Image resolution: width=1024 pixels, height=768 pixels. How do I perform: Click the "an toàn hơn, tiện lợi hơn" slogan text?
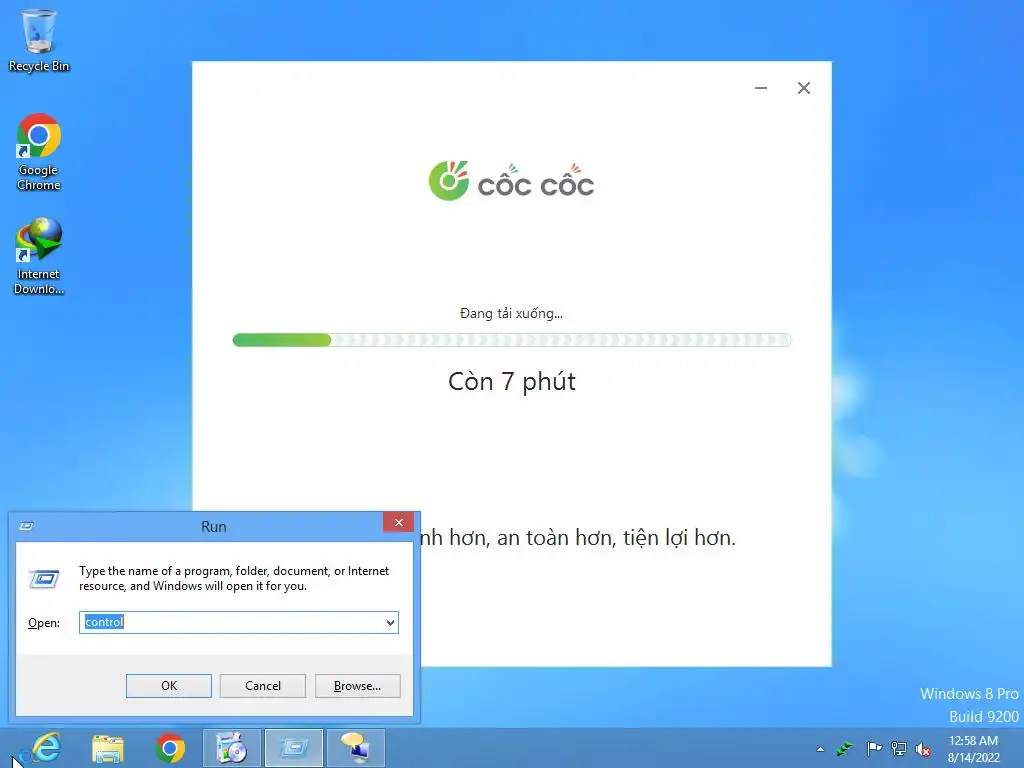616,537
